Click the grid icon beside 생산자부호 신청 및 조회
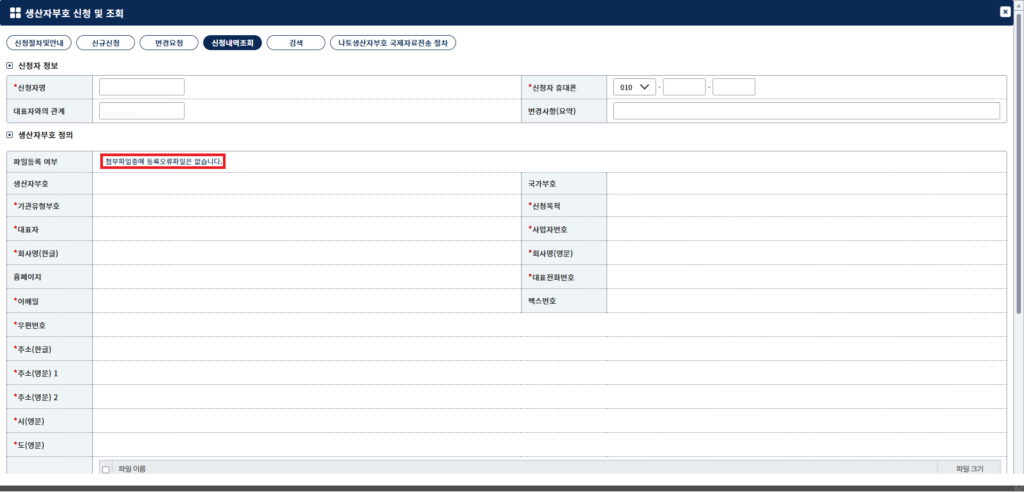This screenshot has width=1024, height=493. [x=15, y=12]
